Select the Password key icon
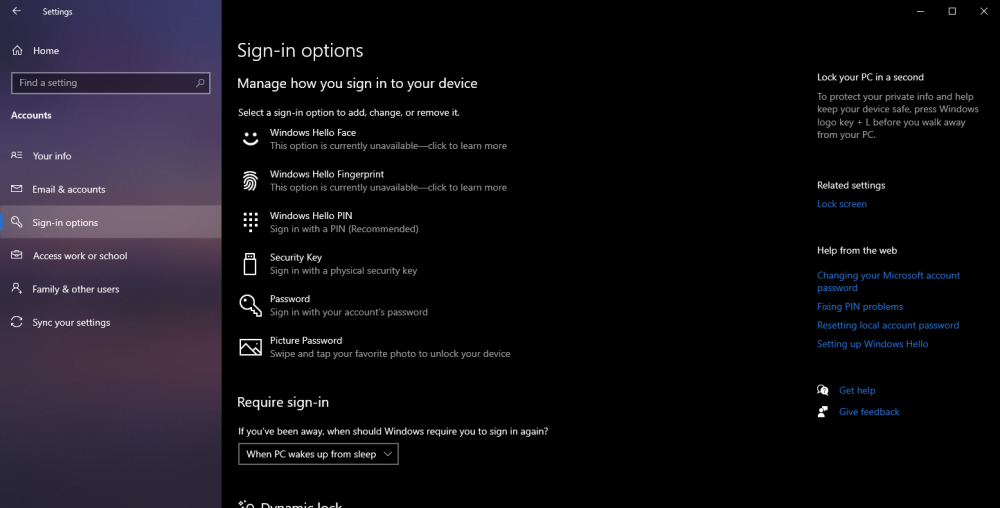This screenshot has height=508, width=1000. click(250, 305)
